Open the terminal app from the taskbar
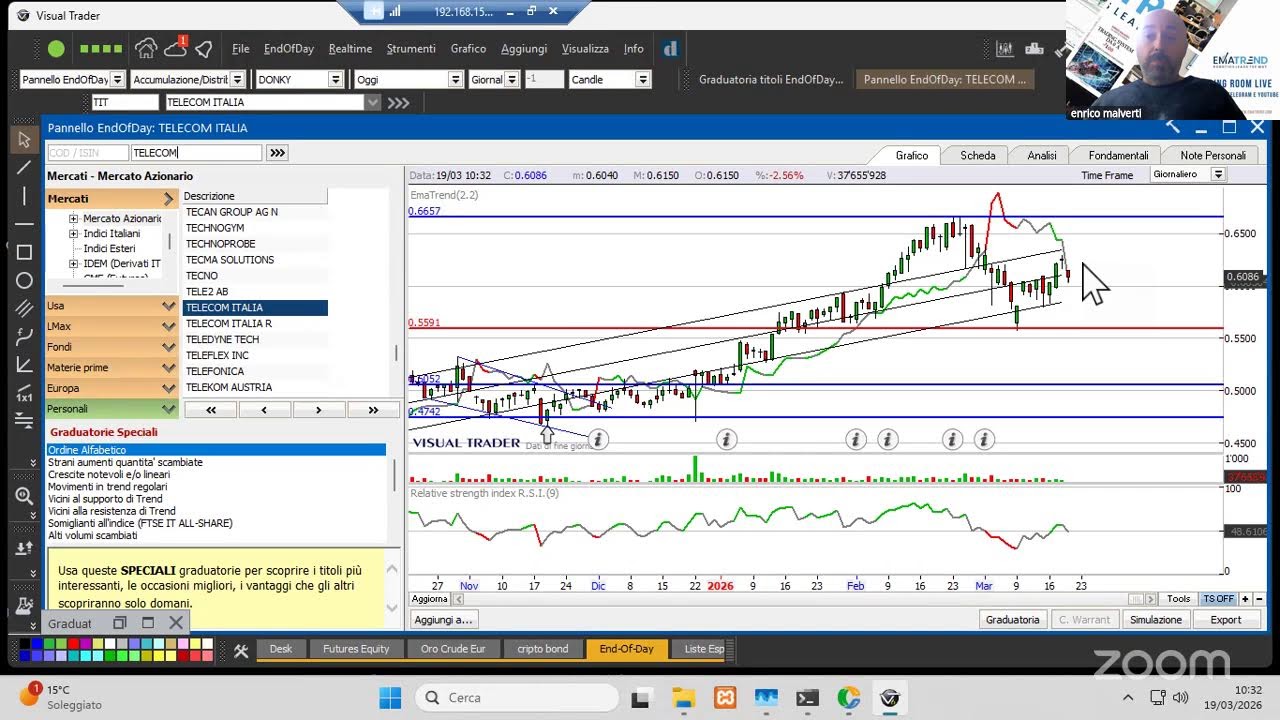1280x720 pixels. tap(807, 697)
